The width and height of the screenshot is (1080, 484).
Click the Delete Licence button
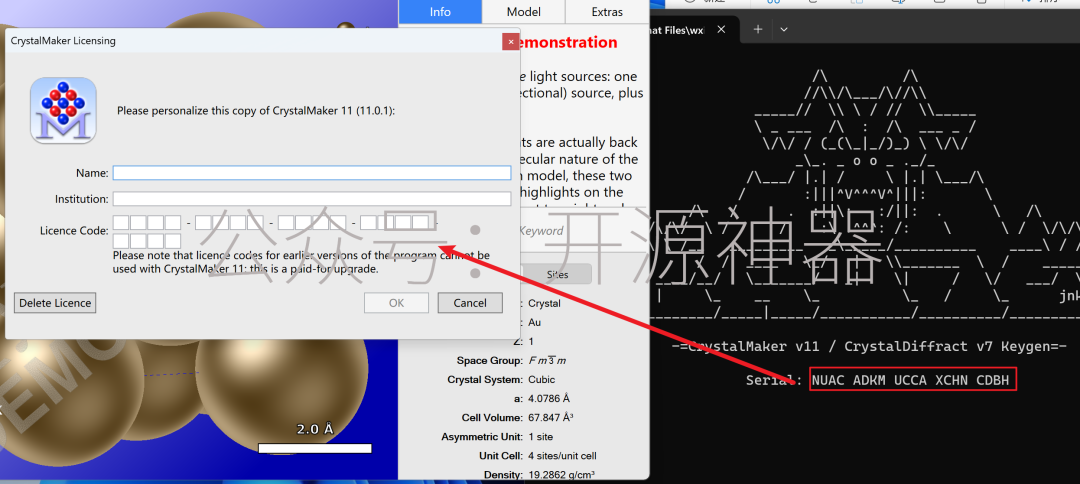coord(54,303)
